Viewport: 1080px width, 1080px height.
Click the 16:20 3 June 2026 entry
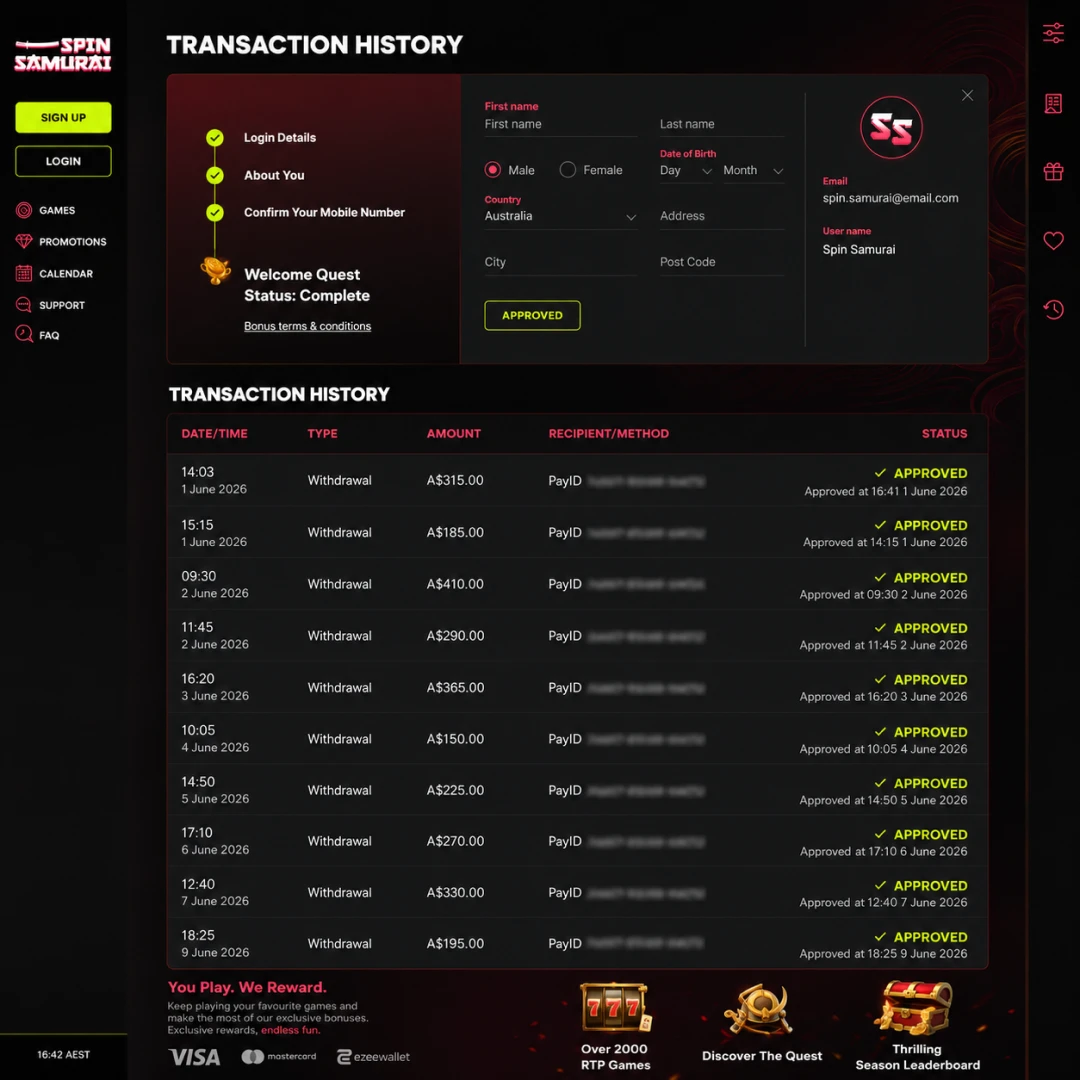pyautogui.click(x=215, y=687)
